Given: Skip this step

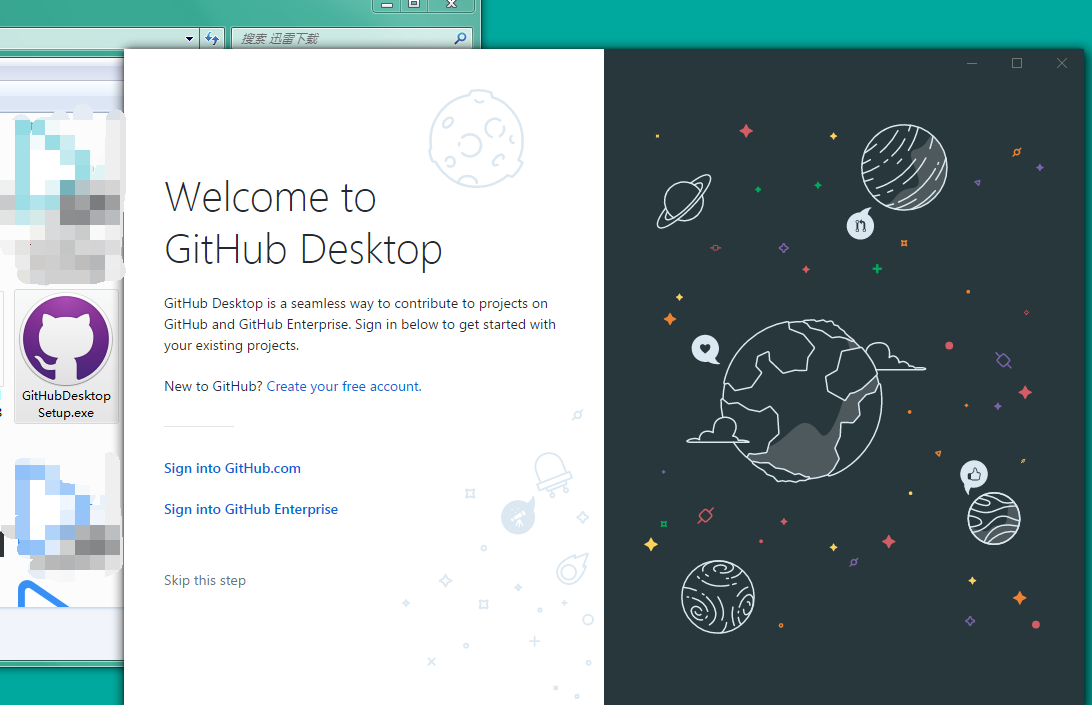Looking at the screenshot, I should click(x=205, y=580).
